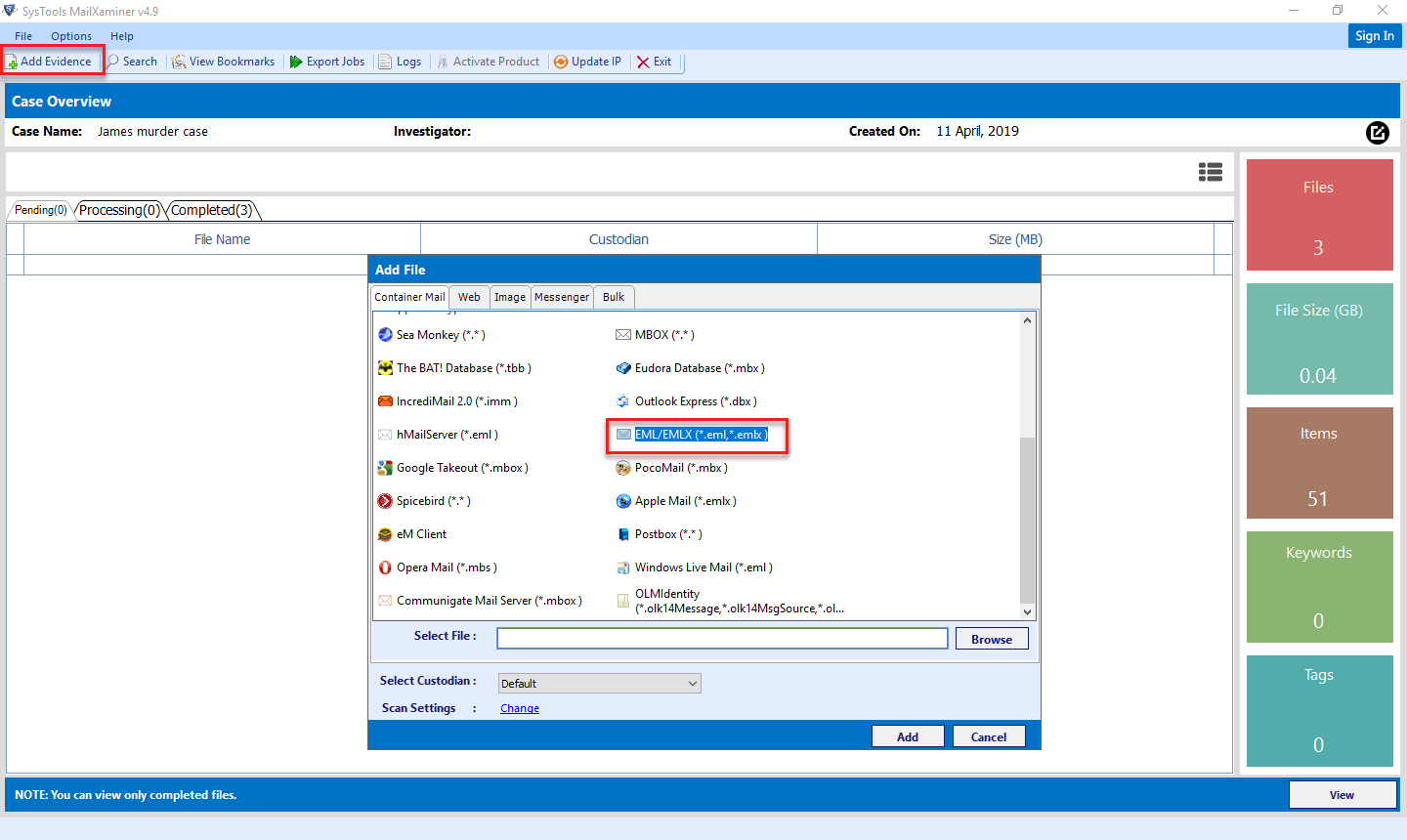The width and height of the screenshot is (1407, 840).
Task: Select Outlook Express icon
Action: coord(623,401)
